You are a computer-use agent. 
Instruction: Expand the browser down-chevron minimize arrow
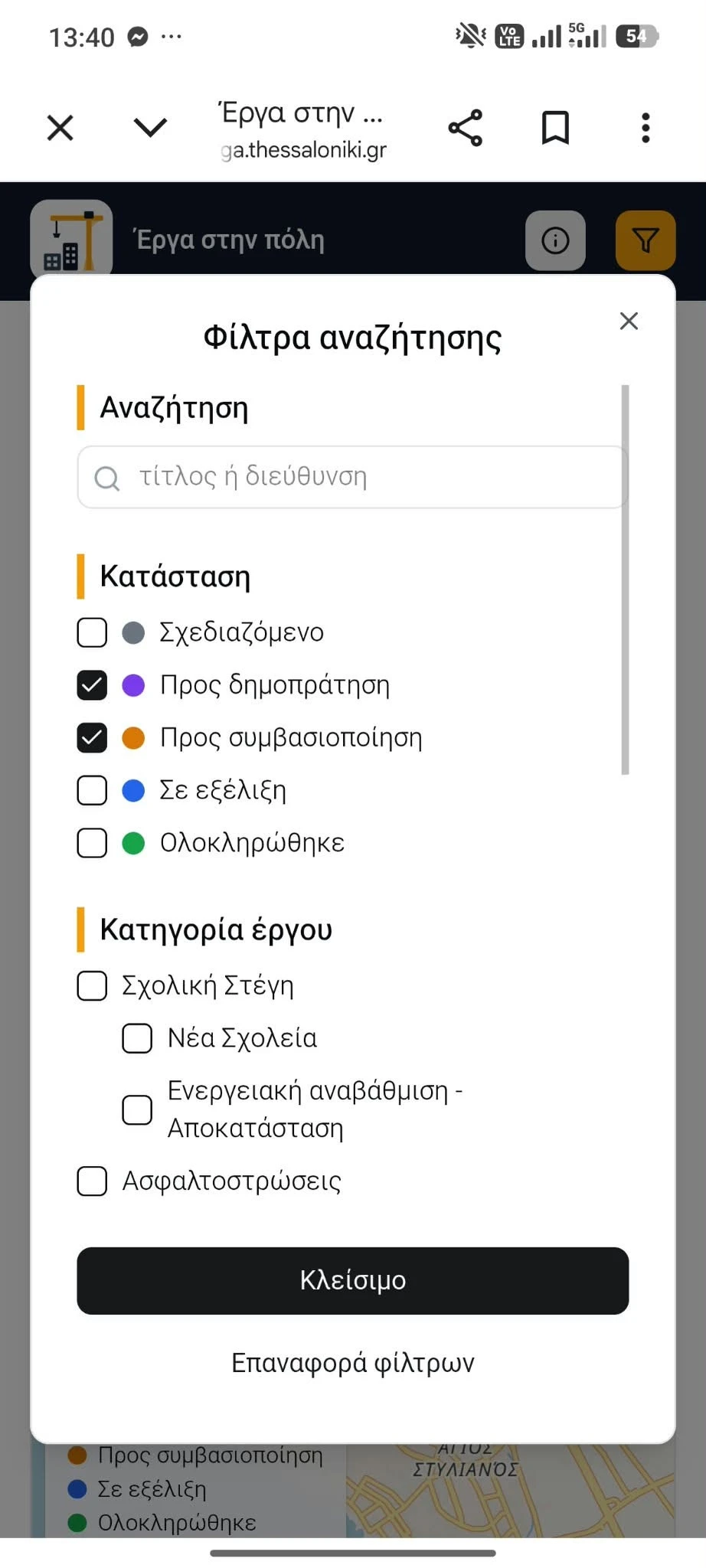[x=150, y=127]
